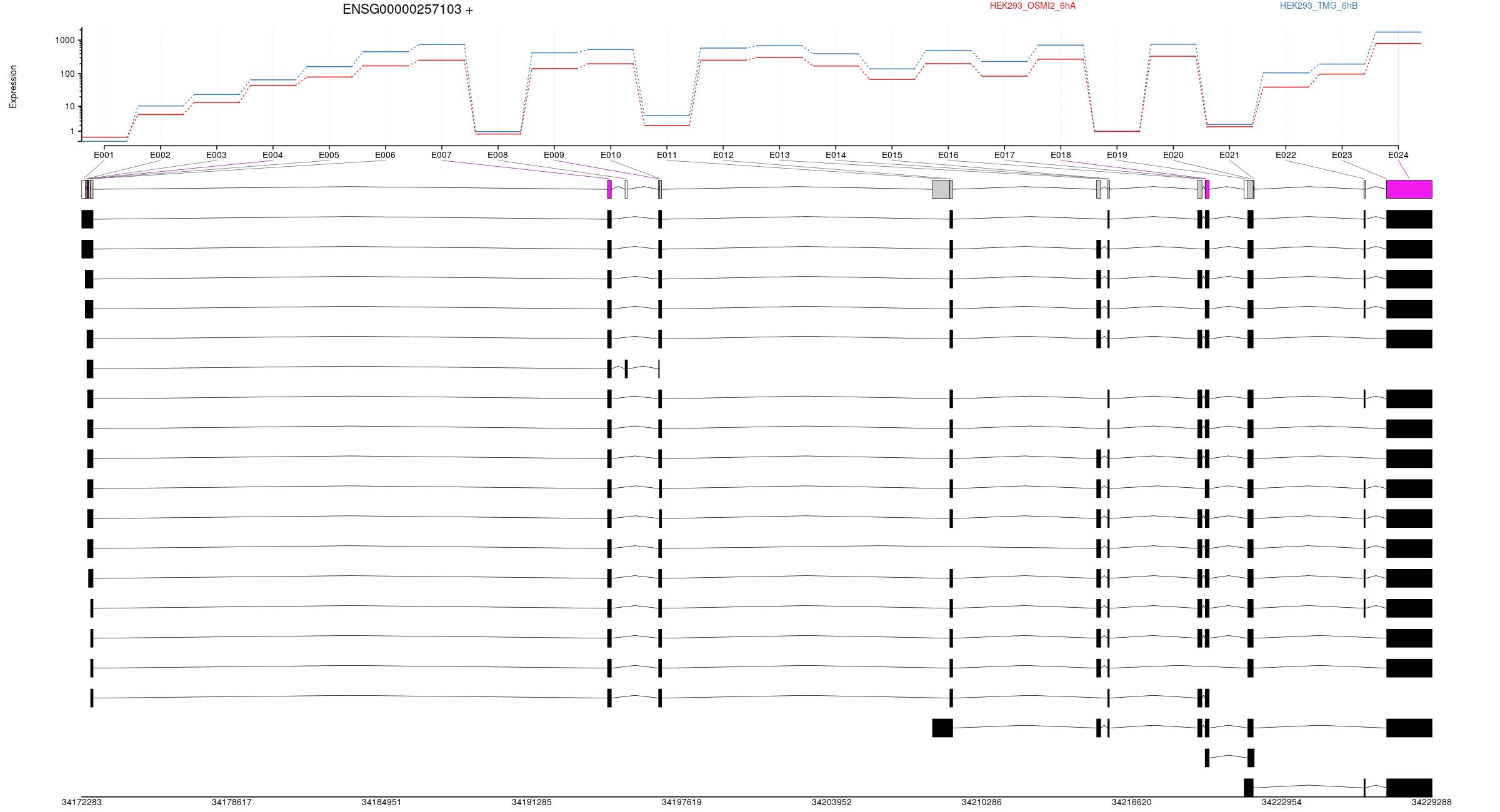This screenshot has width=1500, height=812.
Task: Select exon label E014
Action: 836,155
